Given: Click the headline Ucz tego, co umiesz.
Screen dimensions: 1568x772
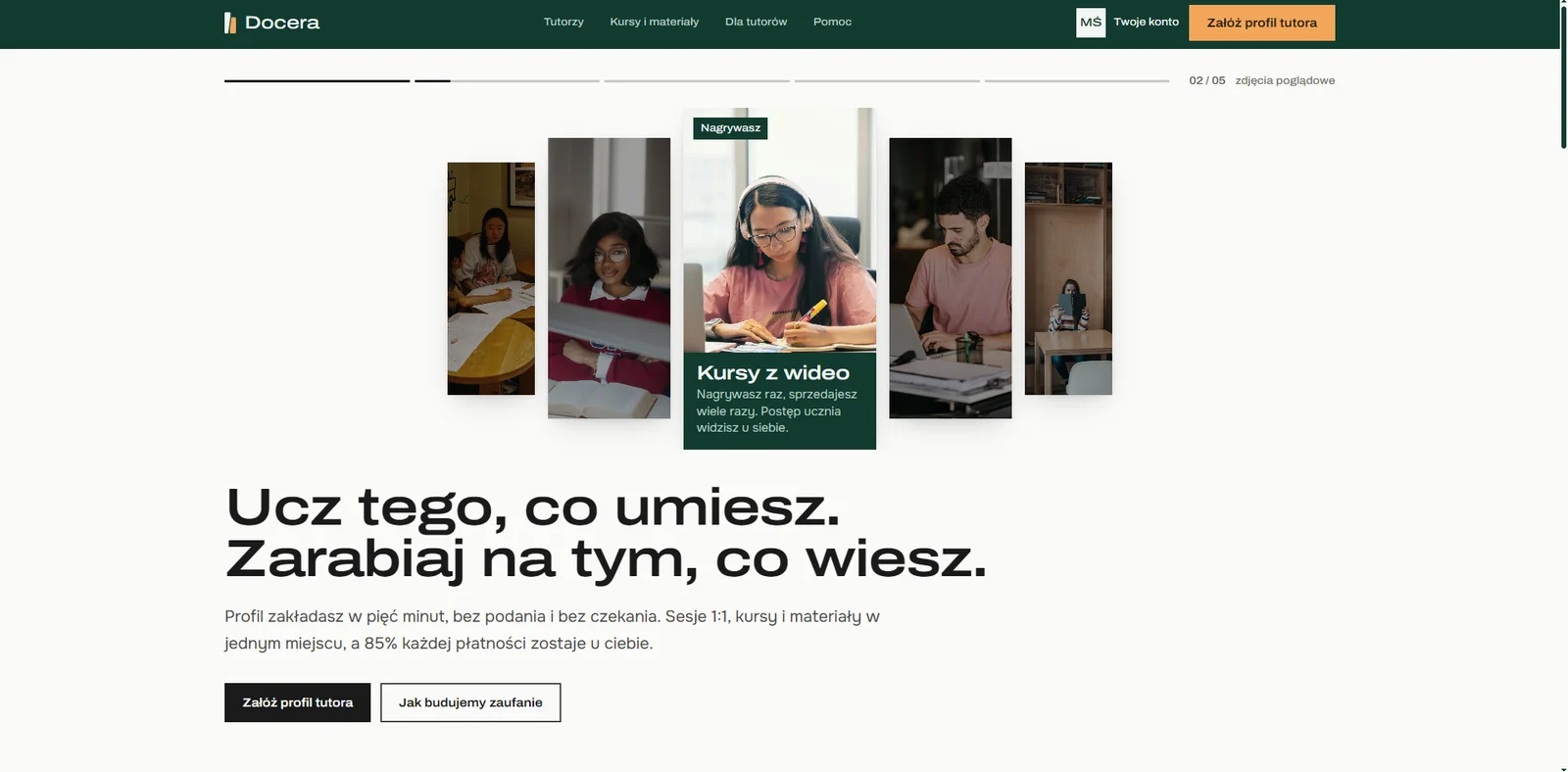Looking at the screenshot, I should click(533, 507).
